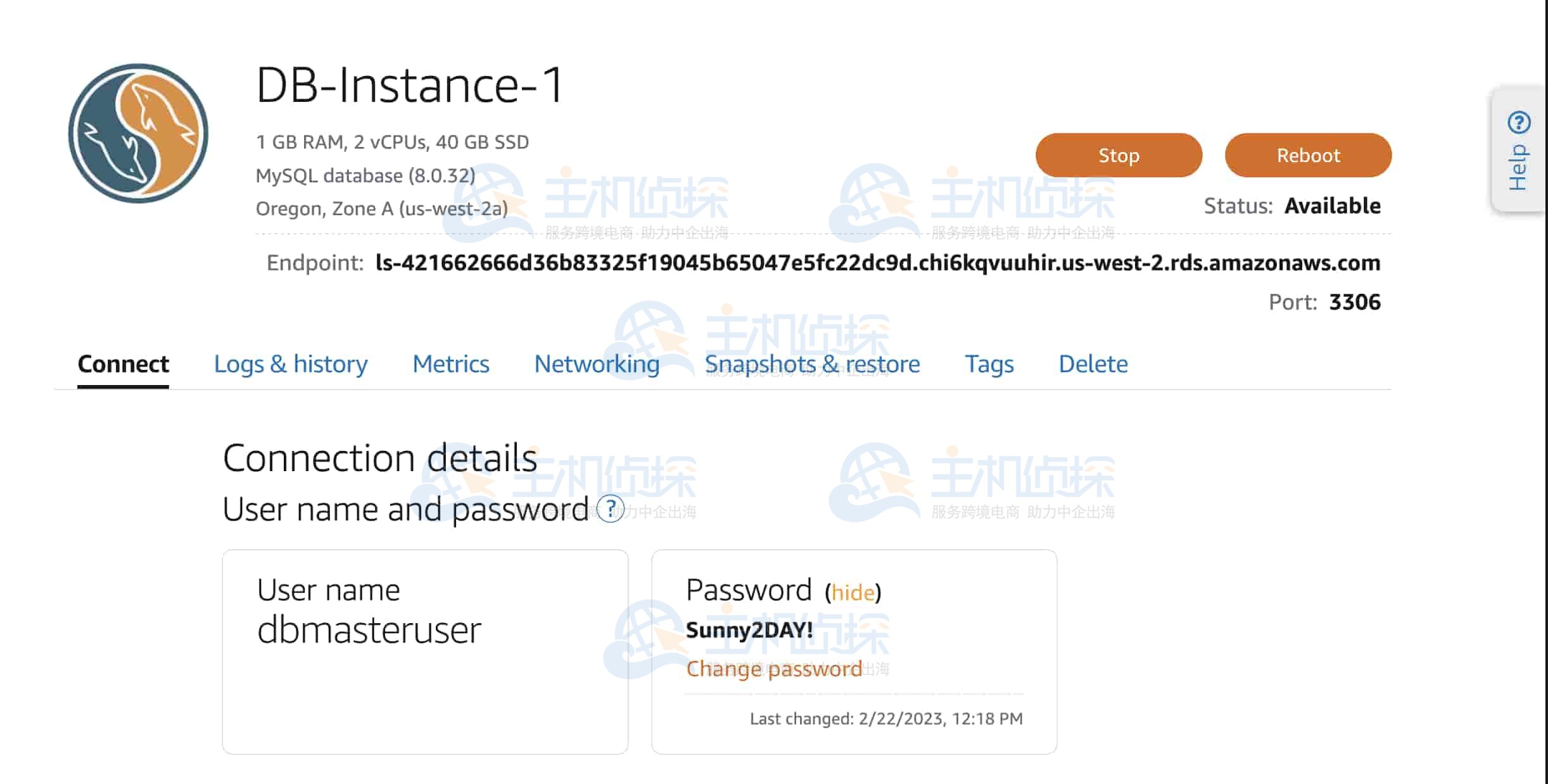Select the Networking tab
The image size is (1548, 784).
(x=597, y=364)
